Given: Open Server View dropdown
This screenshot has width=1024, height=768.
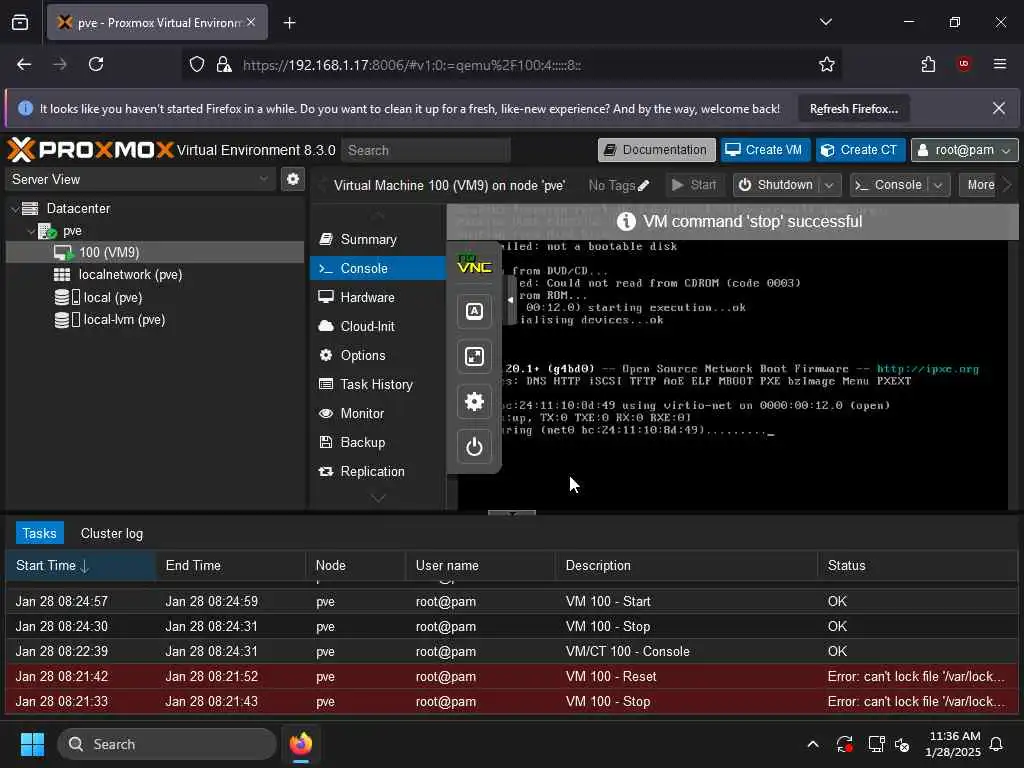Looking at the screenshot, I should 263,179.
